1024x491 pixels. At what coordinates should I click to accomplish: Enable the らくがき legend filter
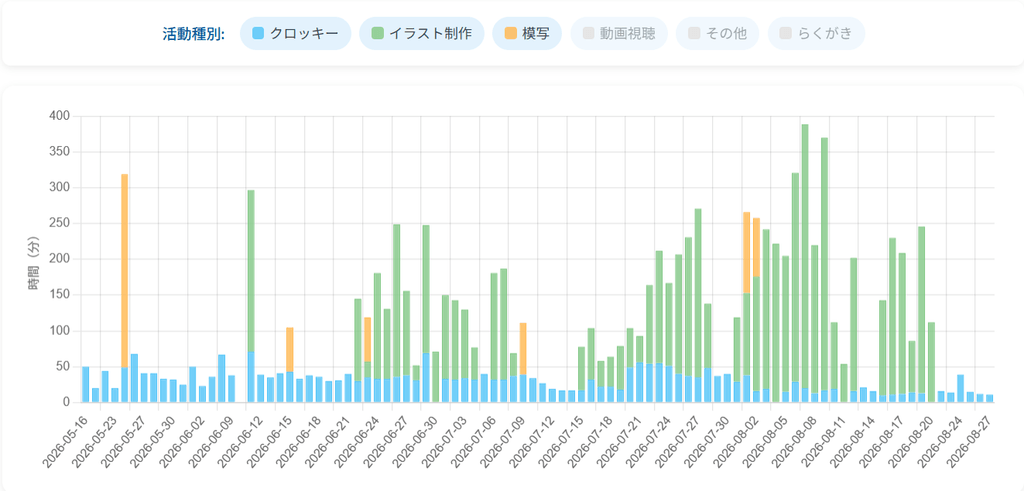click(x=816, y=33)
